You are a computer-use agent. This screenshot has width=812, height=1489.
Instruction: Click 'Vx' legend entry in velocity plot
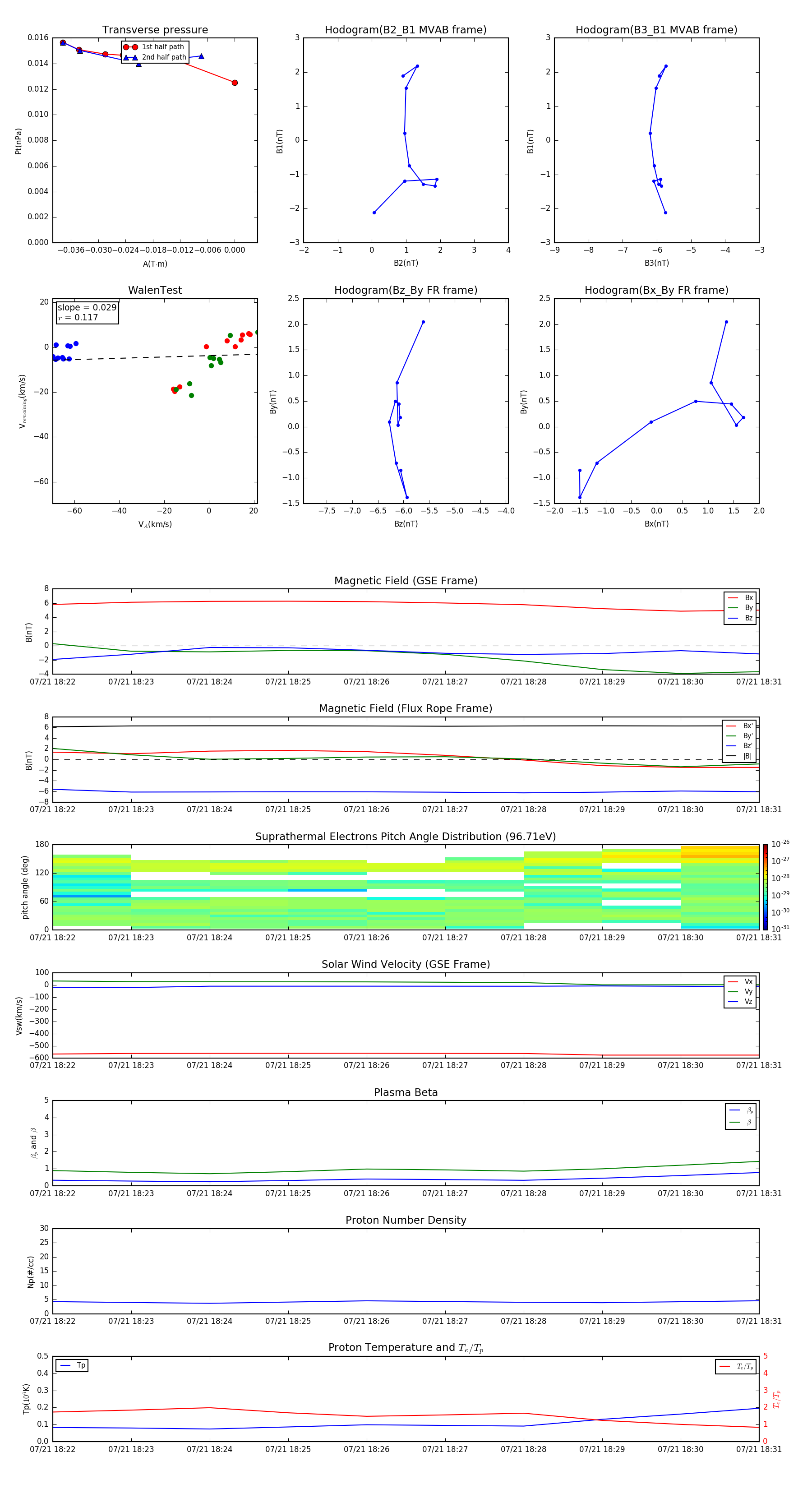click(x=740, y=981)
